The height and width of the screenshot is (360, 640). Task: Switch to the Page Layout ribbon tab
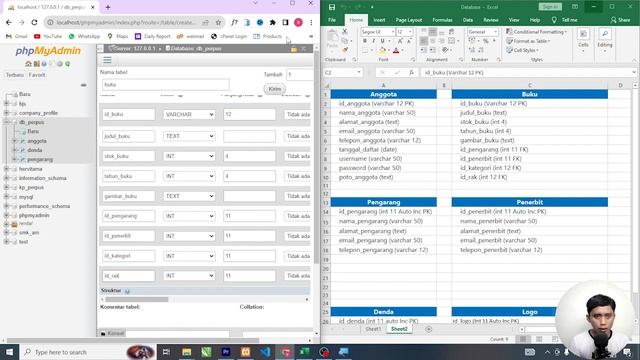(x=409, y=20)
